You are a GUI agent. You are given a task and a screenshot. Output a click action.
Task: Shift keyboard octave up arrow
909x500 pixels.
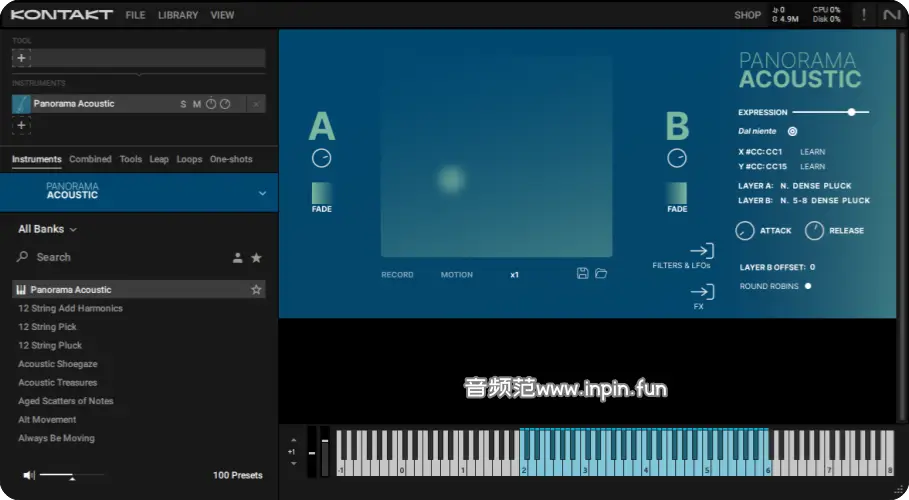point(293,440)
